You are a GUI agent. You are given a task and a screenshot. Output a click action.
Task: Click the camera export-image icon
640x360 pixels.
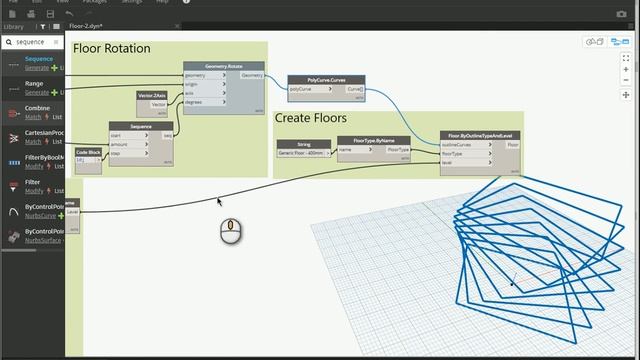621,14
